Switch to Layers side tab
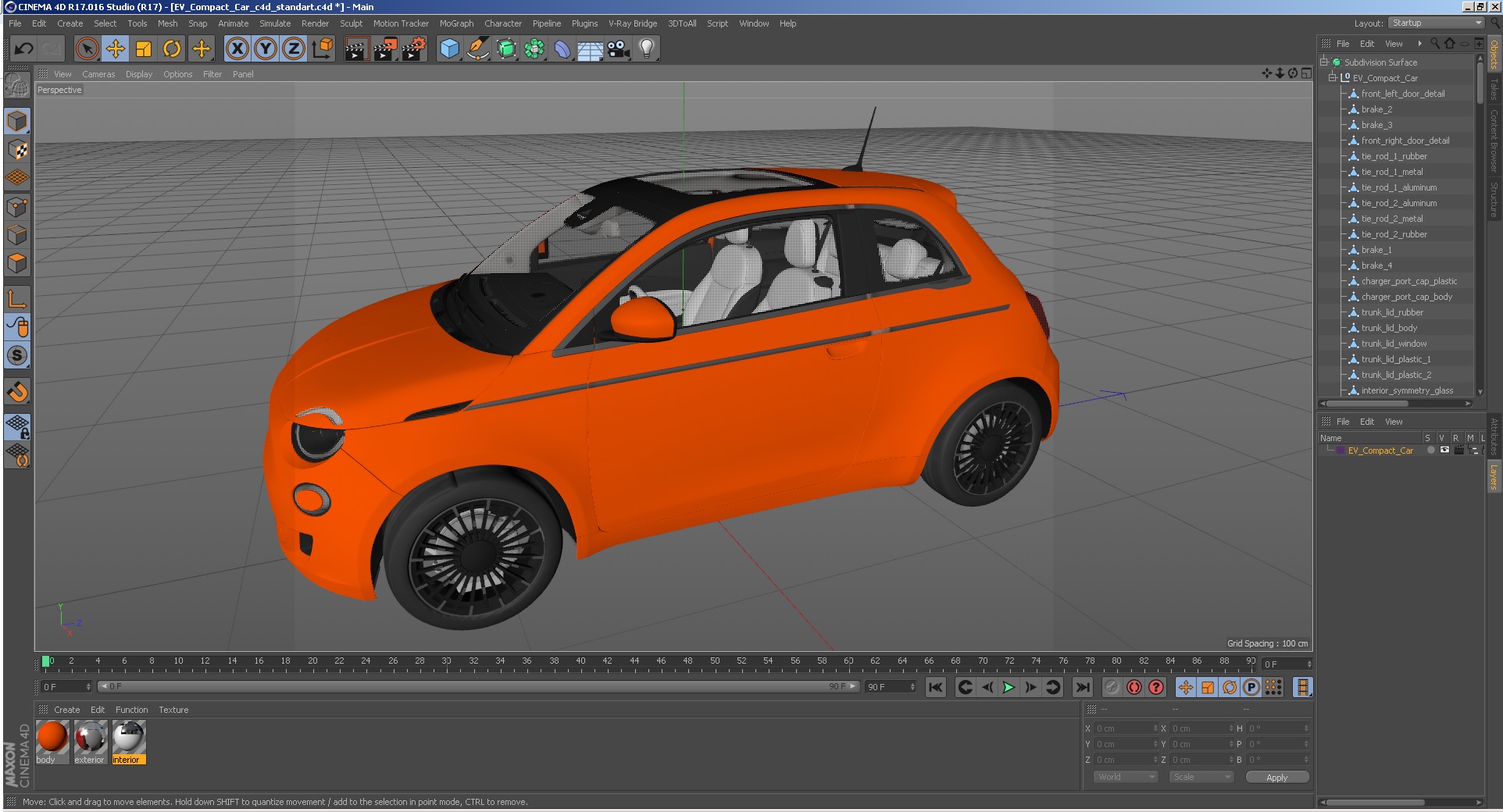The width and height of the screenshot is (1503, 812). tap(1494, 477)
